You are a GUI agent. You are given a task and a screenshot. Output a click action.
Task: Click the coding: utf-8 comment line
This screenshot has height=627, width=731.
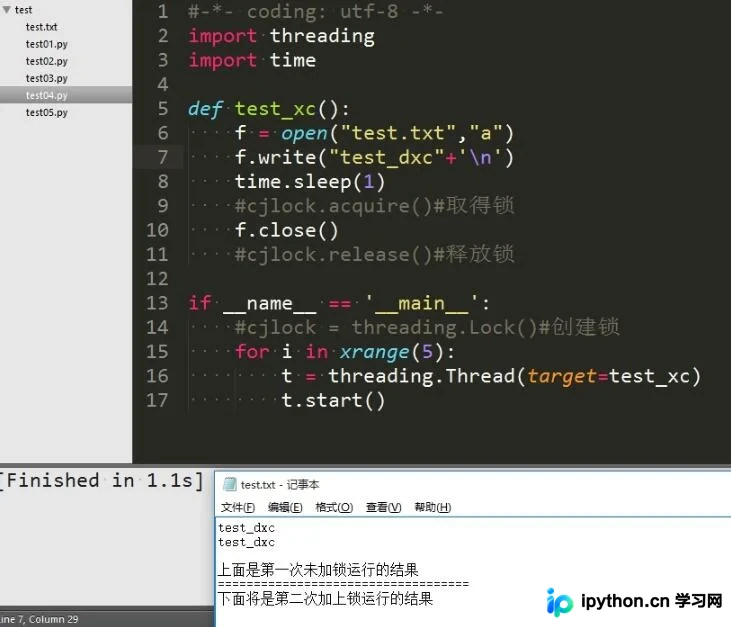(316, 12)
